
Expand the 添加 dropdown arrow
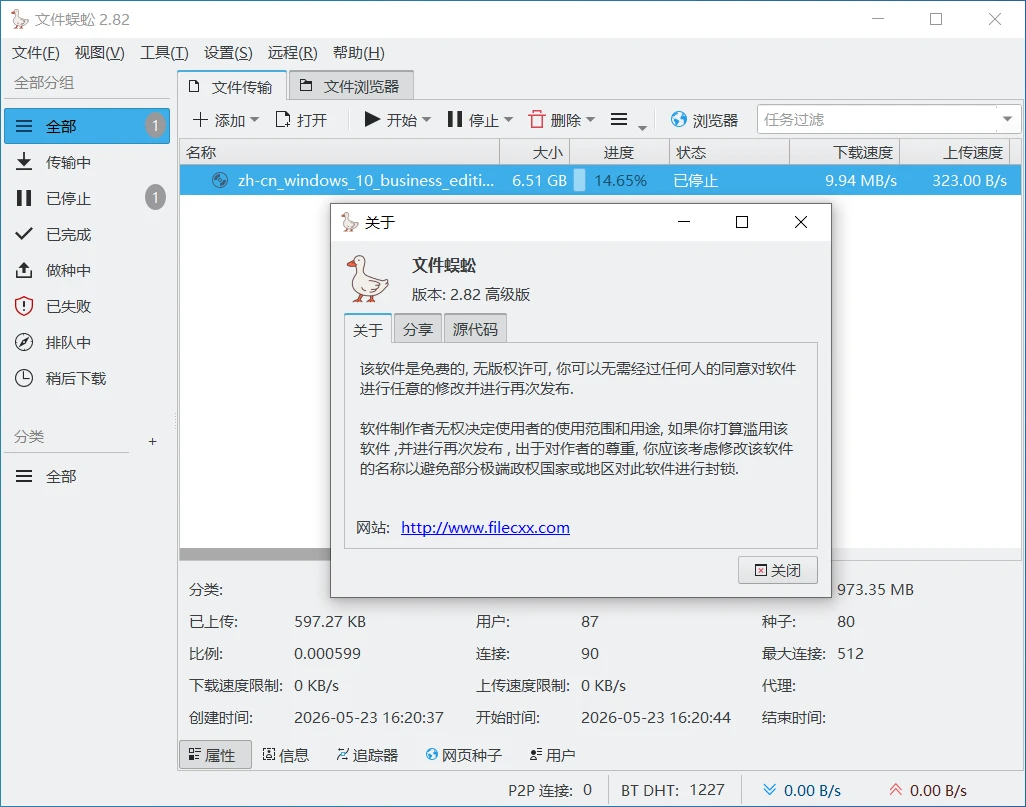(x=255, y=120)
